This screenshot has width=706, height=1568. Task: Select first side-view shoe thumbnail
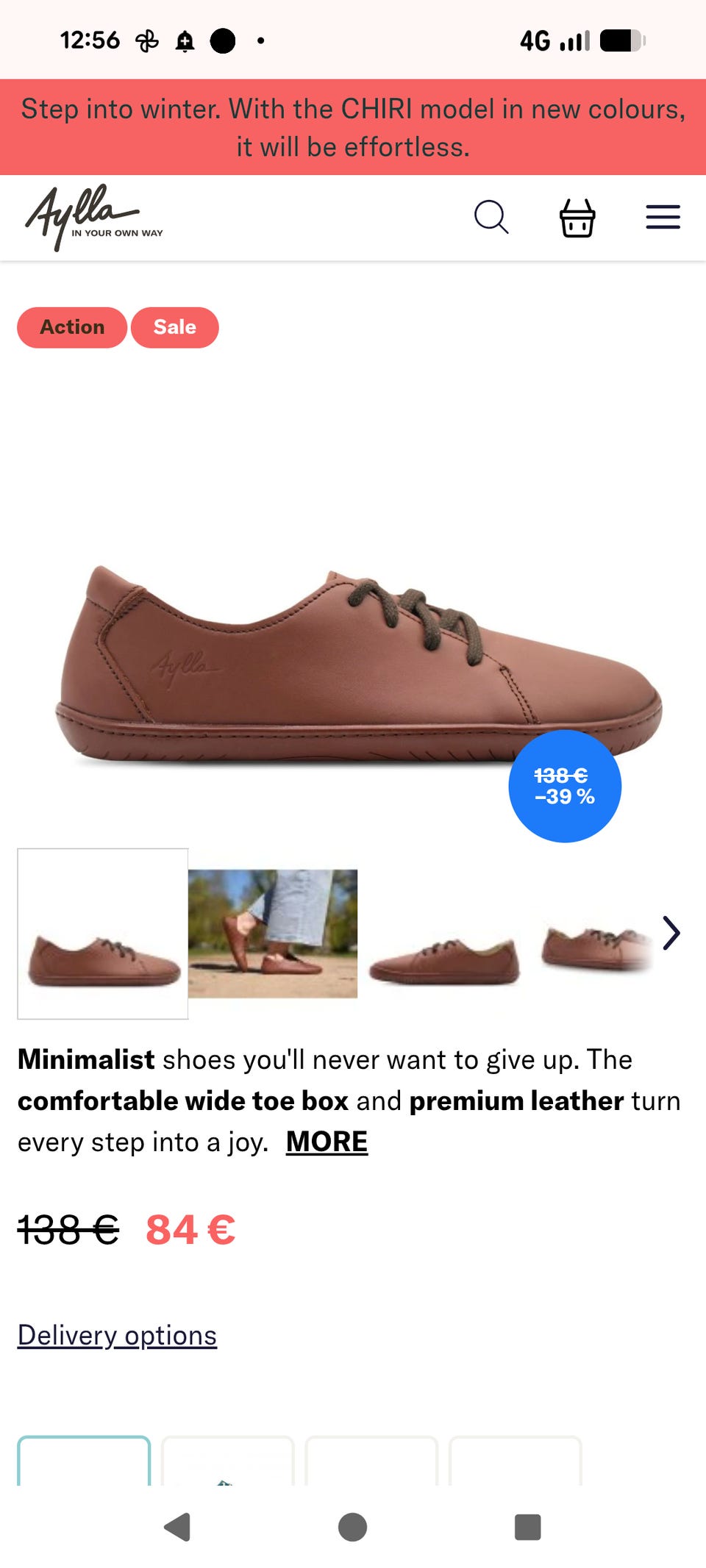point(103,934)
